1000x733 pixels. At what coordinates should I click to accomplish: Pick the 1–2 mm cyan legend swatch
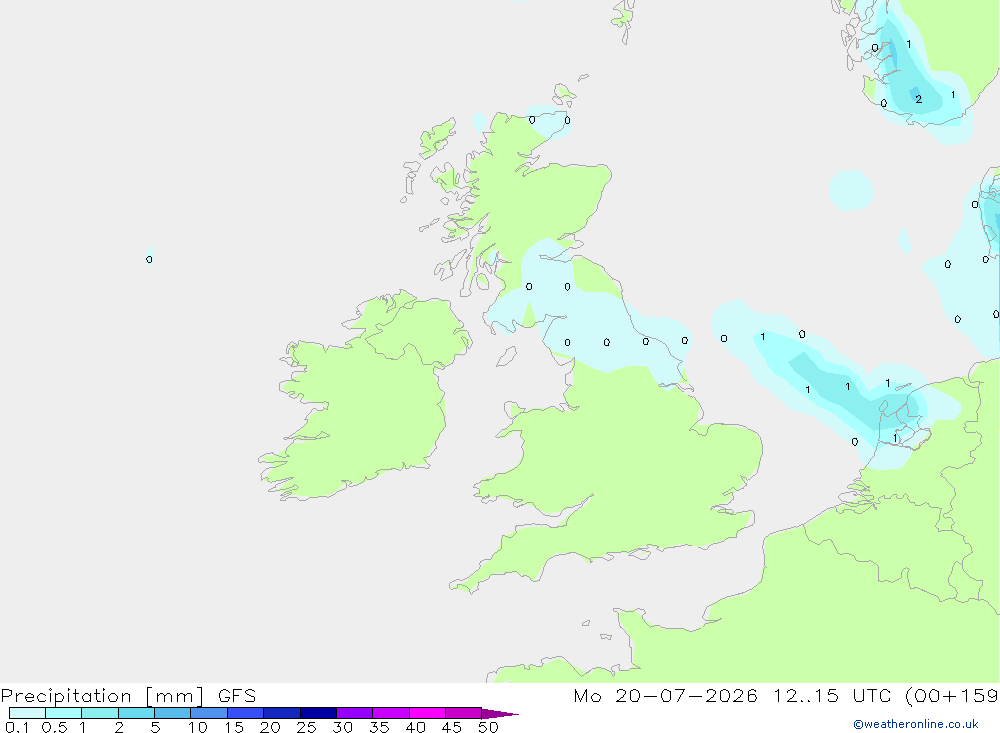pos(100,713)
